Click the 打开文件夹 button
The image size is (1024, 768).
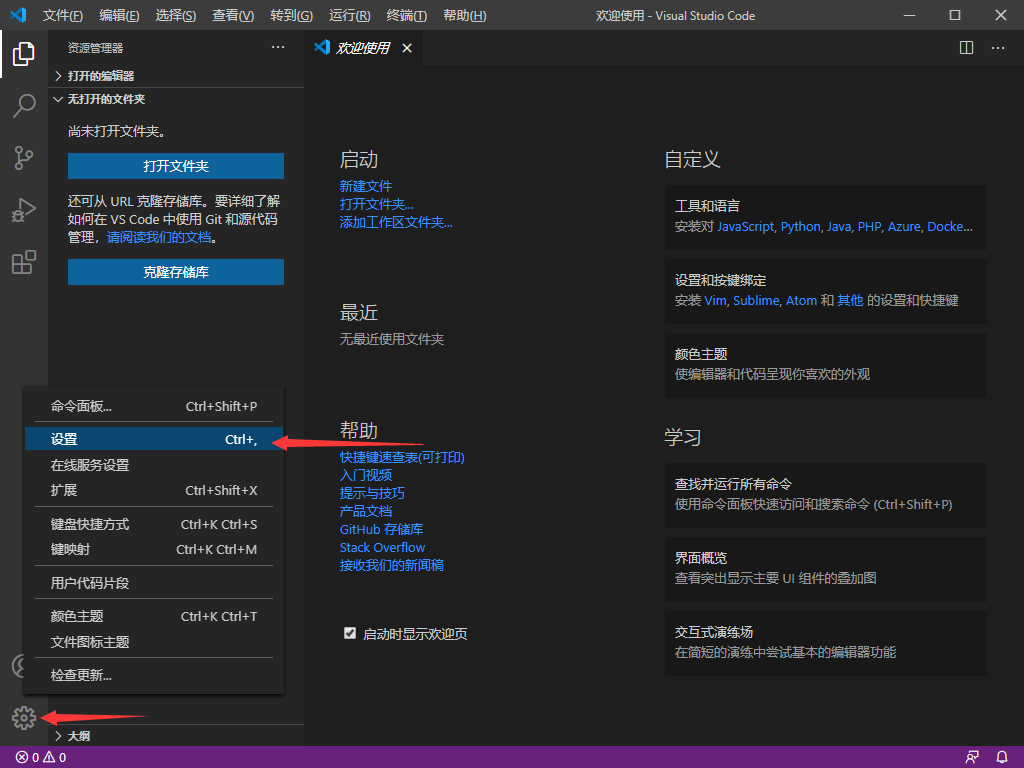[x=176, y=166]
